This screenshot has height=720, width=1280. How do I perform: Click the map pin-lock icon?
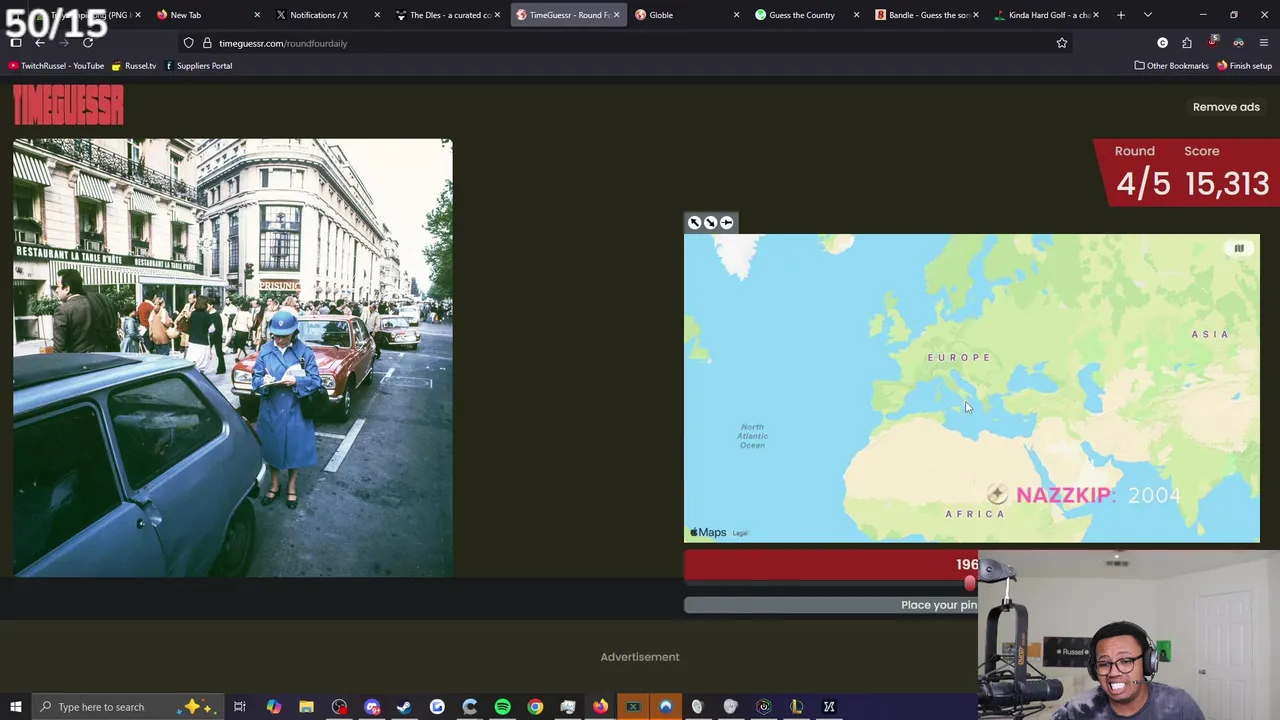[727, 223]
